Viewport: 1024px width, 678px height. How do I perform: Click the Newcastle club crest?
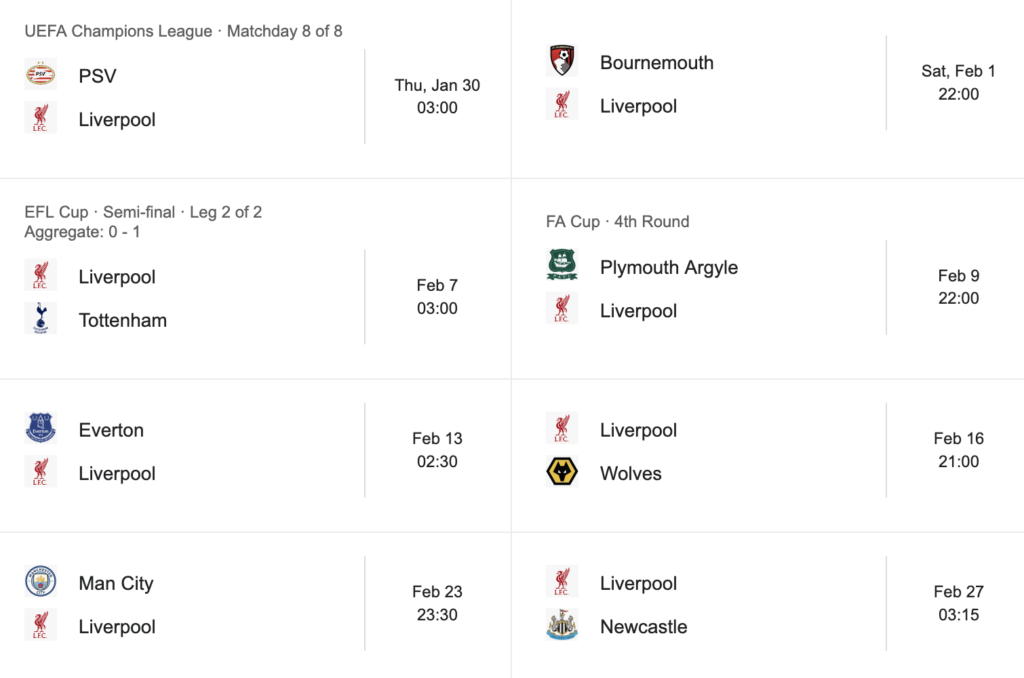pyautogui.click(x=562, y=627)
